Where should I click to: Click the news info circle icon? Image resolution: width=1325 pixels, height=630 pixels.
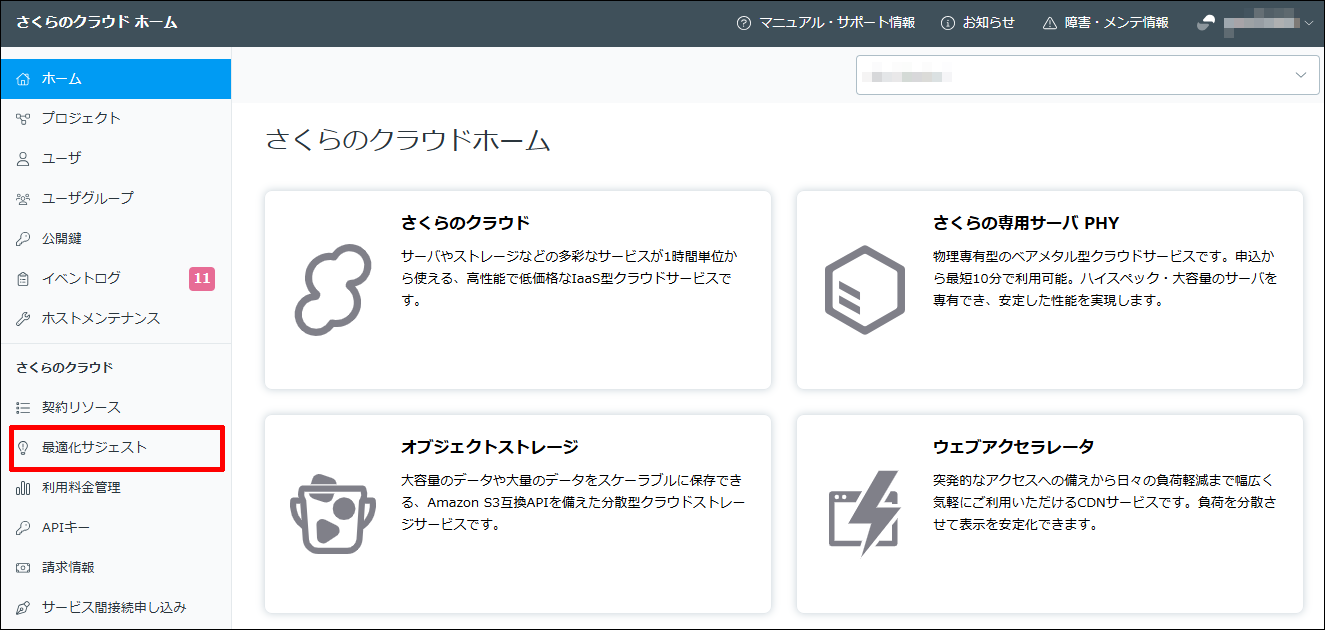[x=947, y=22]
